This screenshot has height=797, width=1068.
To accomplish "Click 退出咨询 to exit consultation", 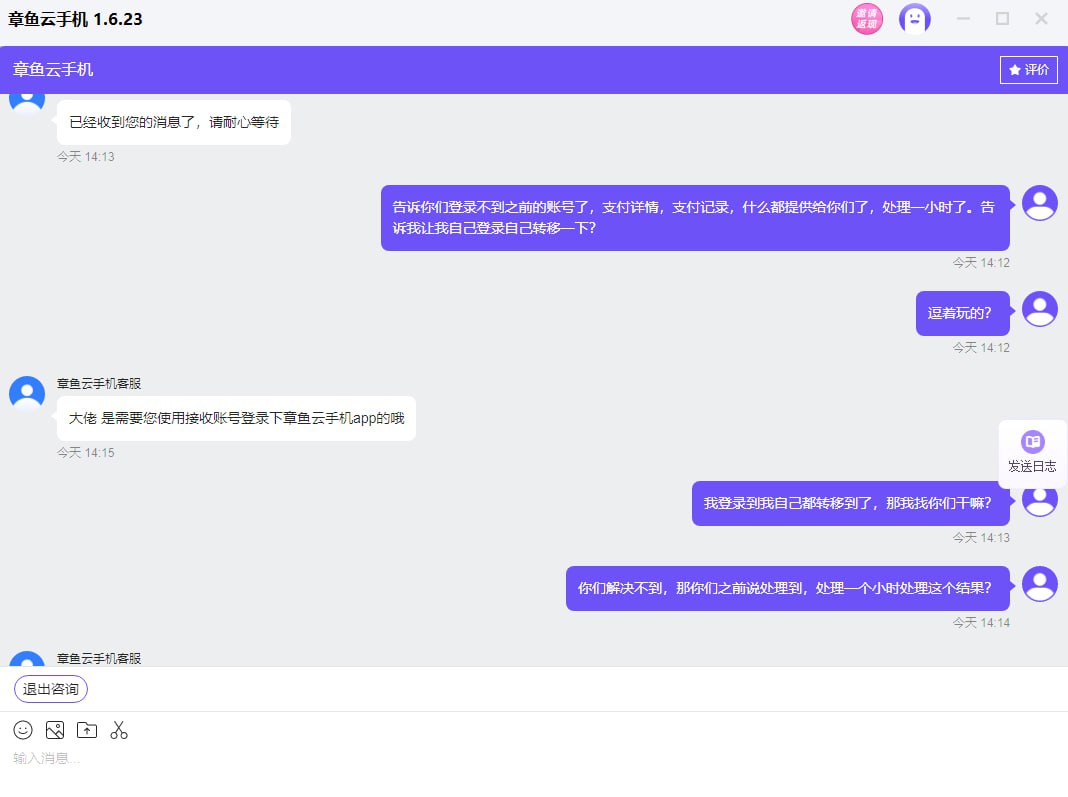I will click(x=51, y=689).
